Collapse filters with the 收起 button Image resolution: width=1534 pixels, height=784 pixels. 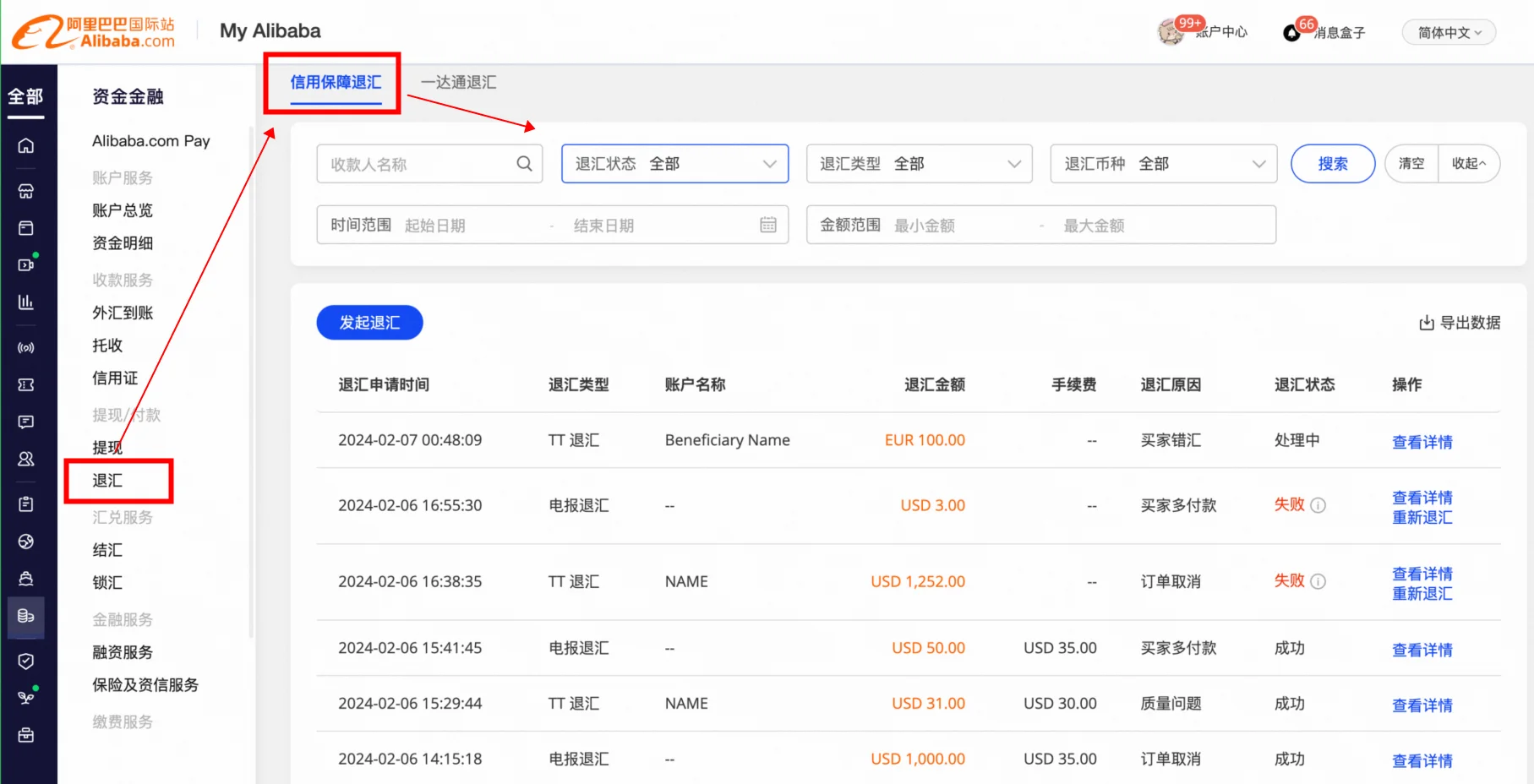click(x=1468, y=164)
